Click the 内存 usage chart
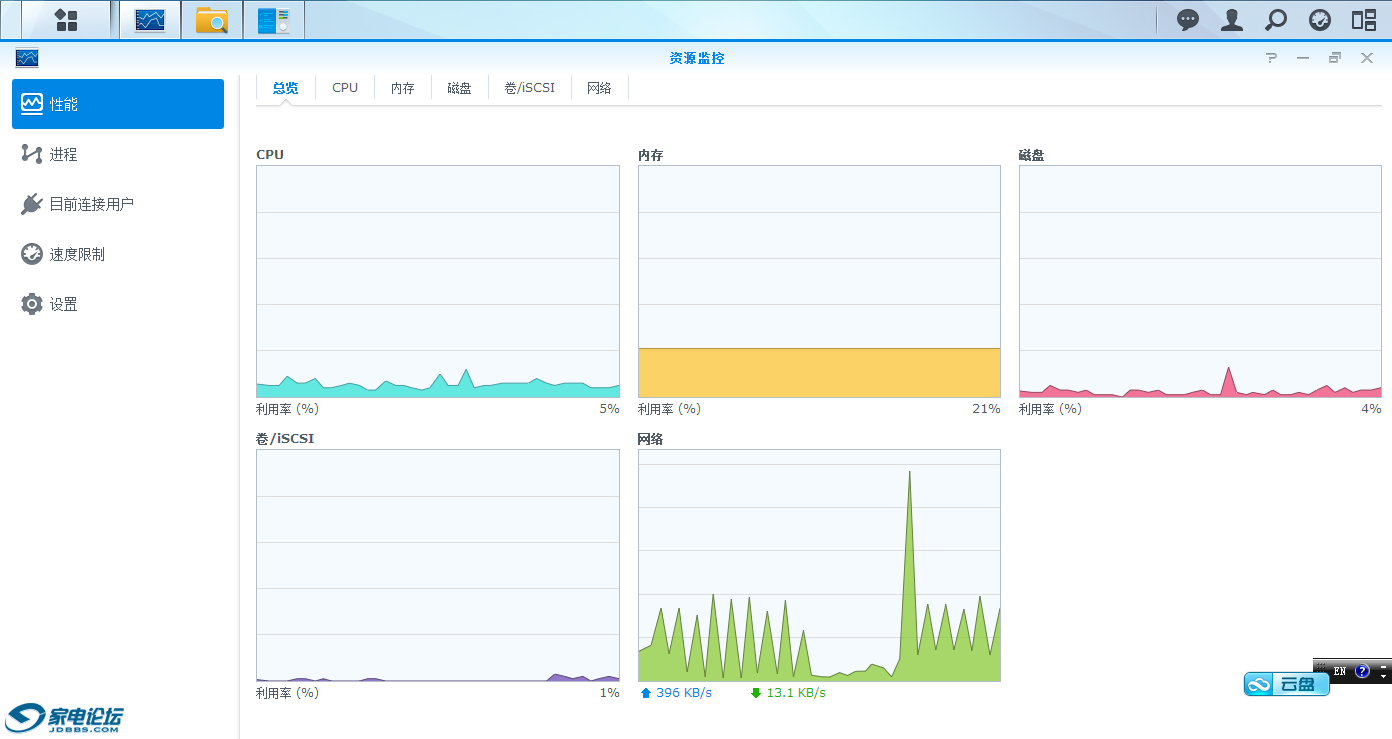1392x739 pixels. pos(819,281)
